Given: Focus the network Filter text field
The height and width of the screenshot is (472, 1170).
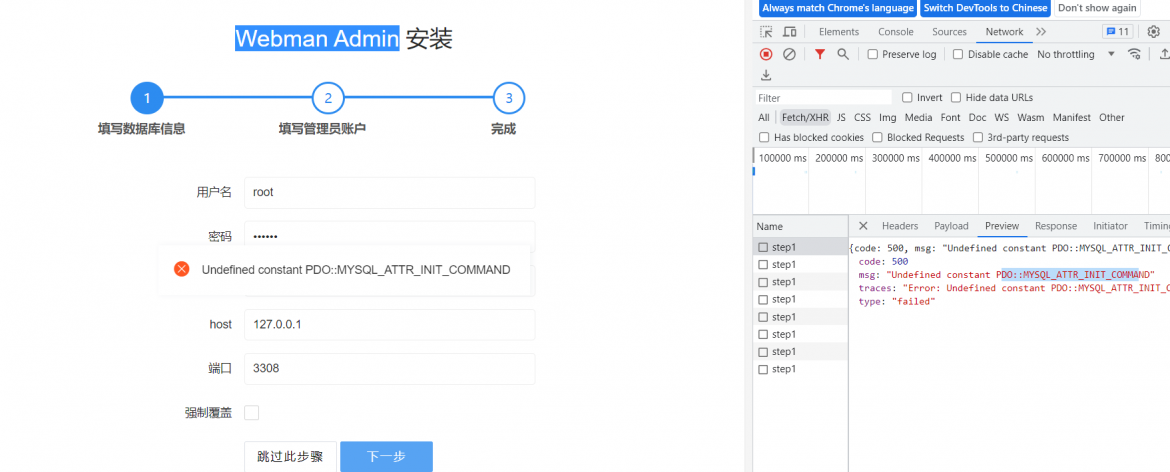Looking at the screenshot, I should (823, 98).
